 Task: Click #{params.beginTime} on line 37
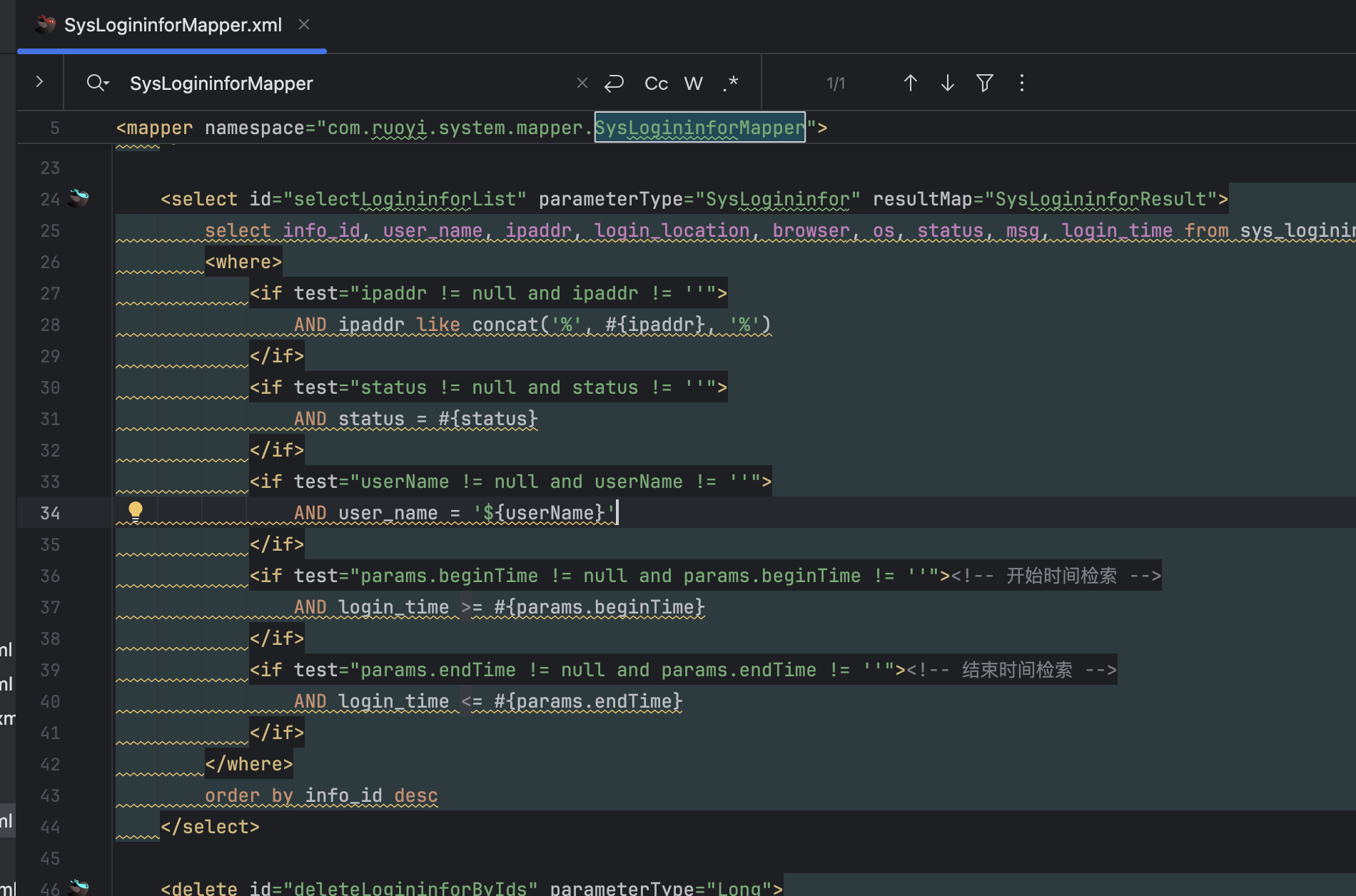[599, 607]
